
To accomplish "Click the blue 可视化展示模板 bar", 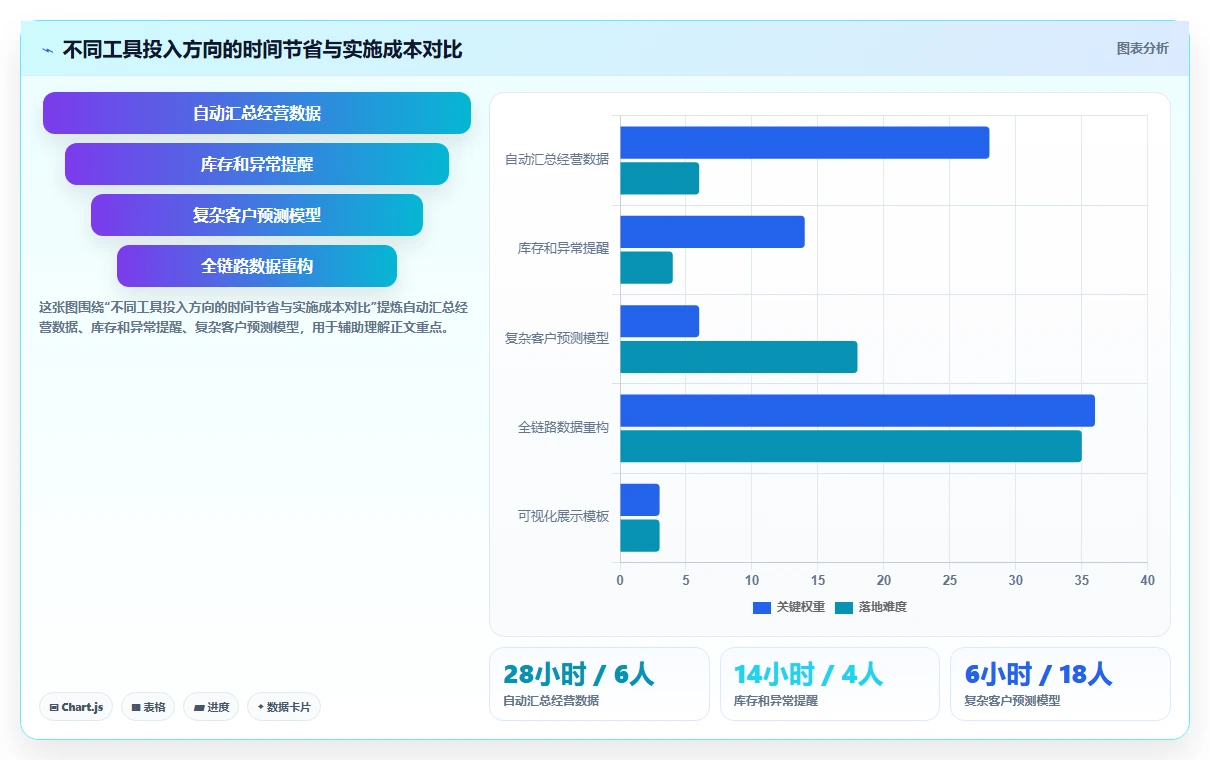I will coord(640,500).
